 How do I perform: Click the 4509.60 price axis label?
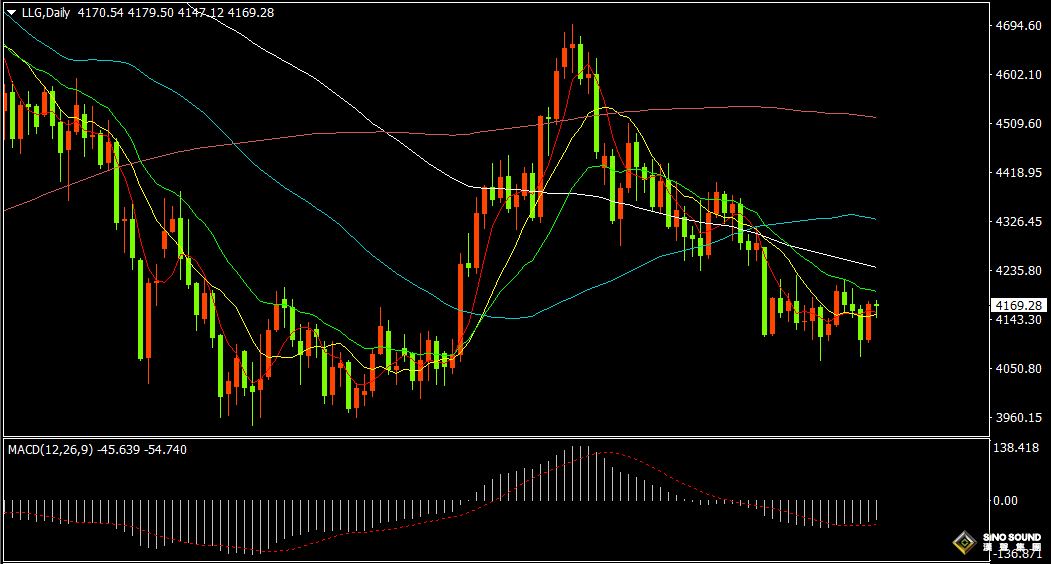pyautogui.click(x=1019, y=123)
